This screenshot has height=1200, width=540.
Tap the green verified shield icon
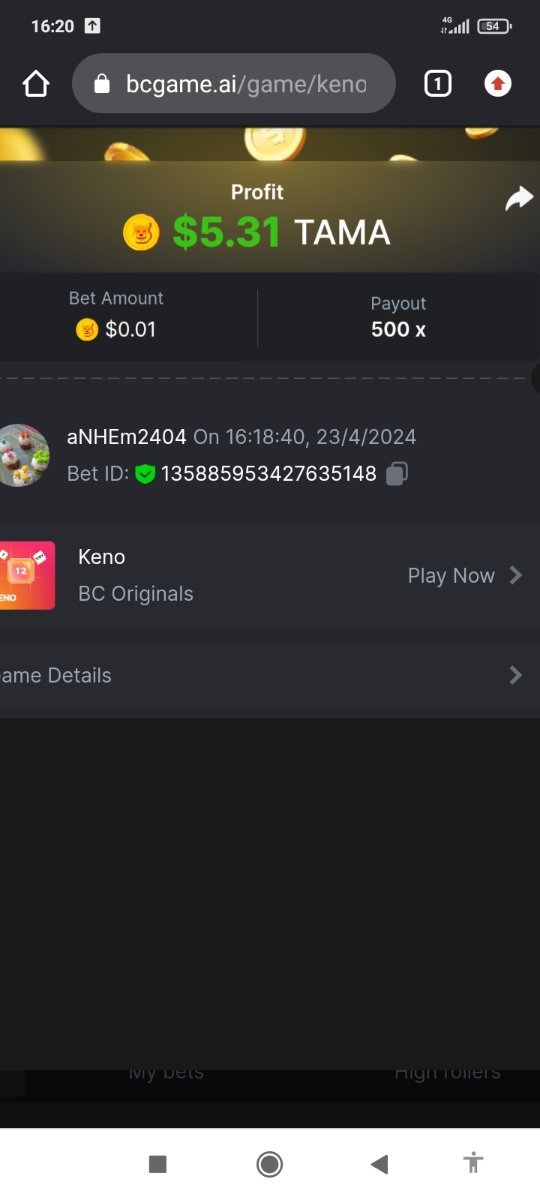(145, 473)
